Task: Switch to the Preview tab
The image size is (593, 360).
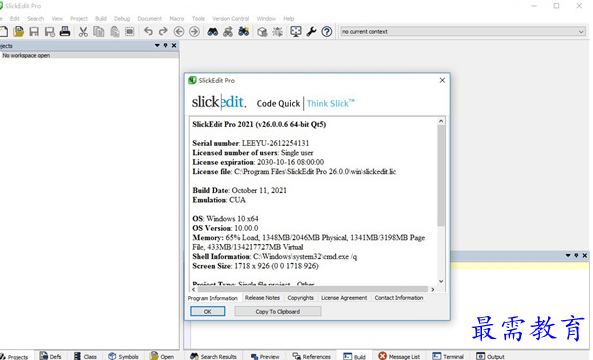Action: [x=265, y=356]
